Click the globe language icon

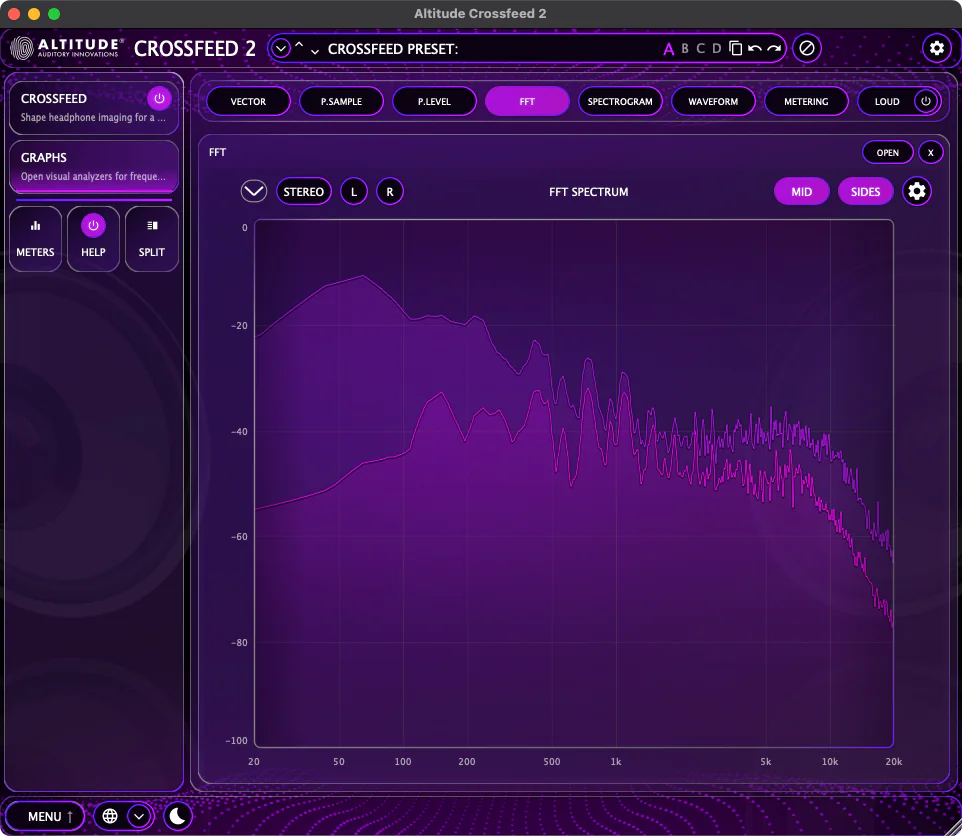tap(110, 816)
